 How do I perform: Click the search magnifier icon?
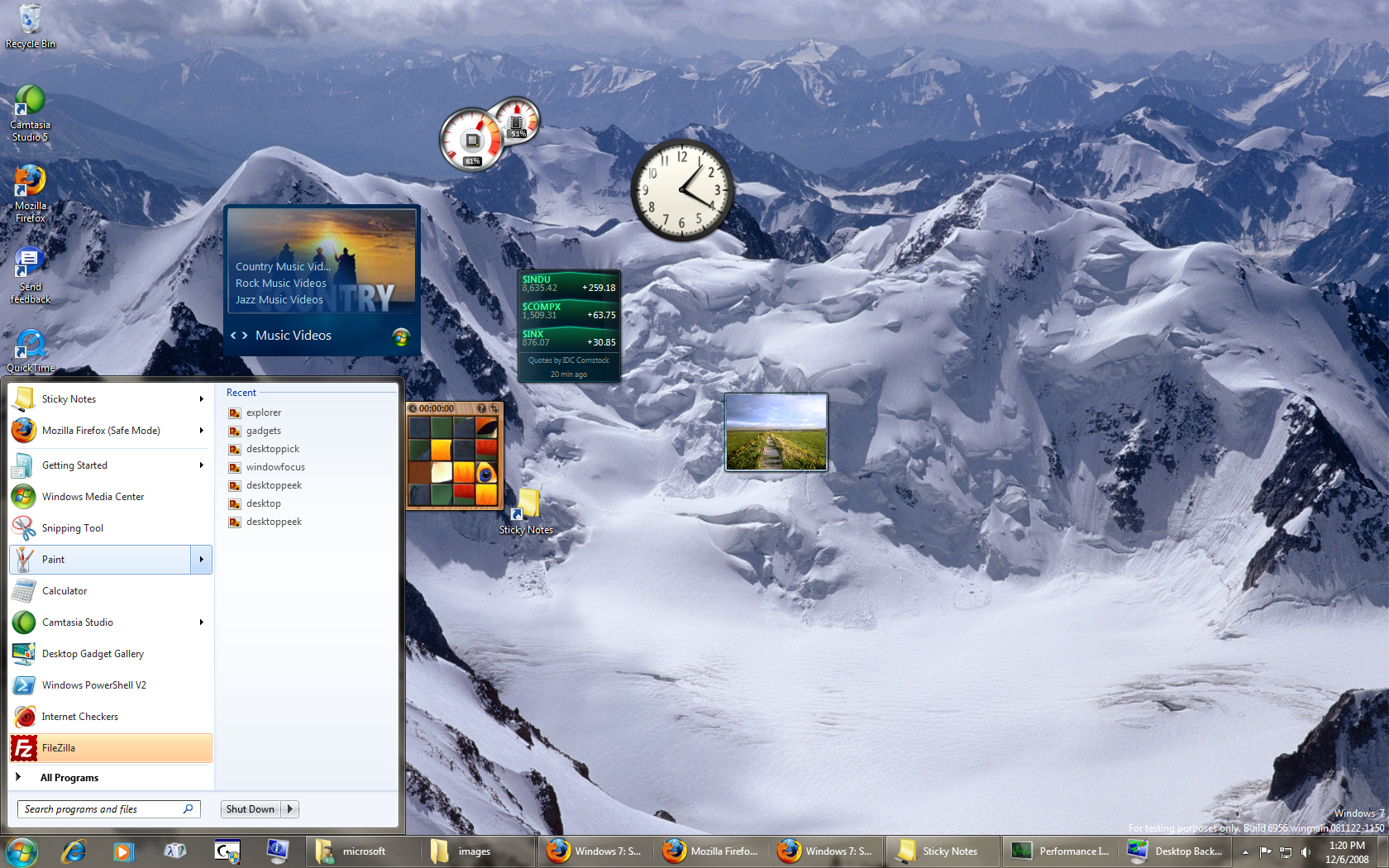click(x=189, y=808)
